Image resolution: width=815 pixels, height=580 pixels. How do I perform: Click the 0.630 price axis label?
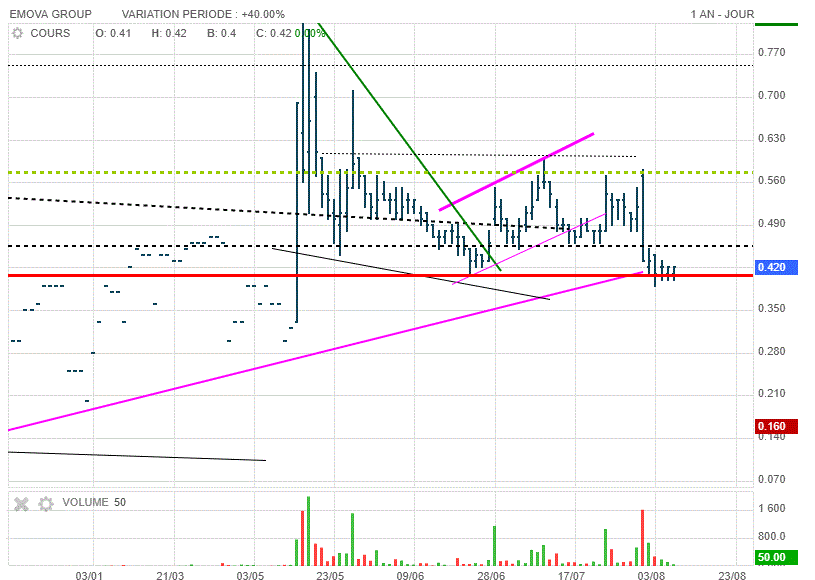[771, 138]
